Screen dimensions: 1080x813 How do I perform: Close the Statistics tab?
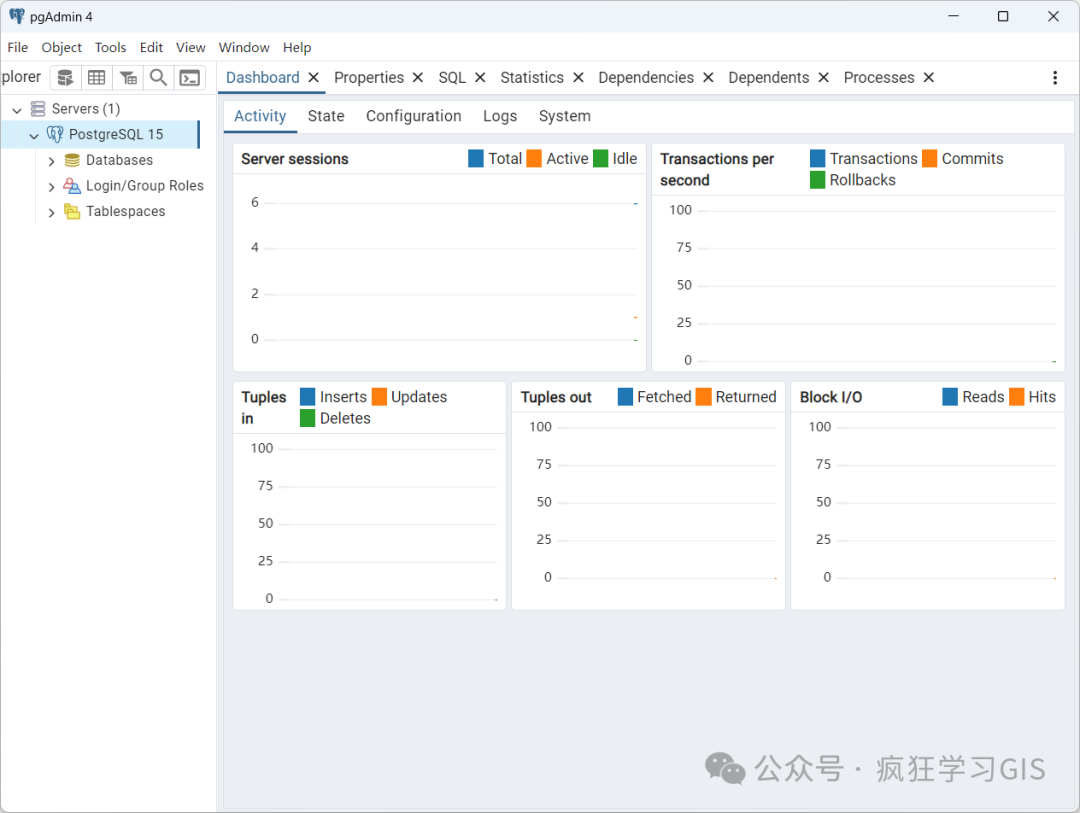coord(579,77)
